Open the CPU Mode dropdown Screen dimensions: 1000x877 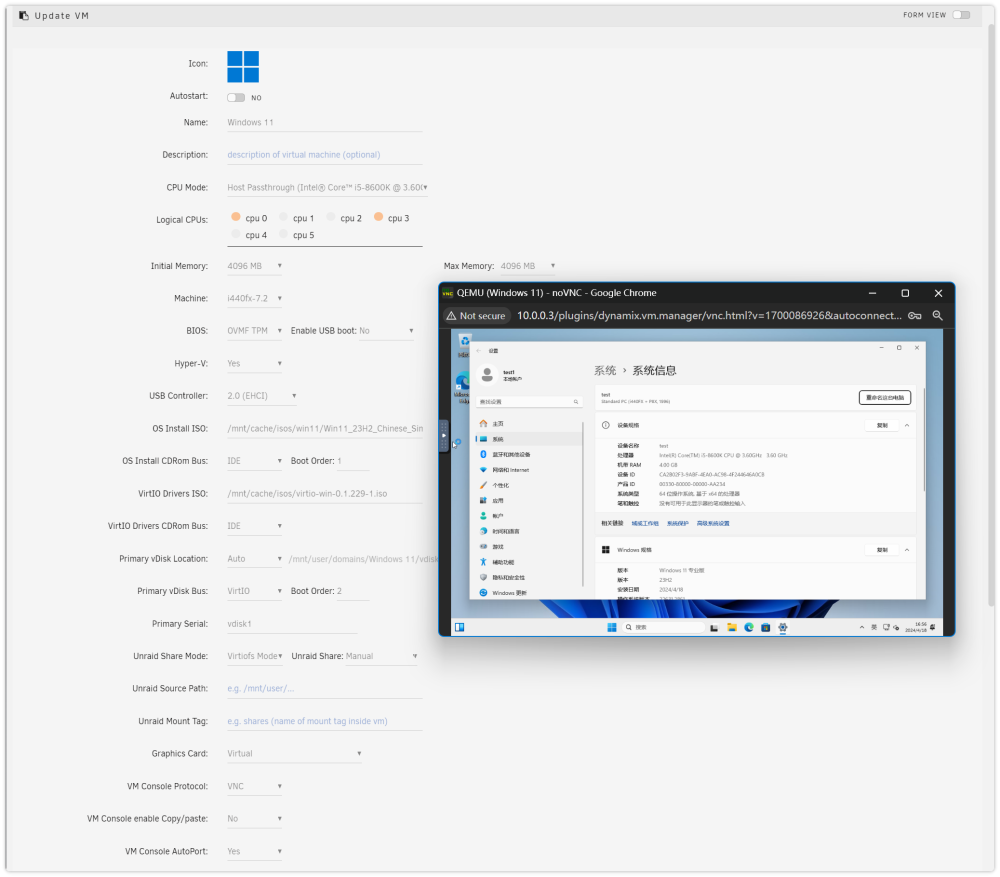pos(327,188)
